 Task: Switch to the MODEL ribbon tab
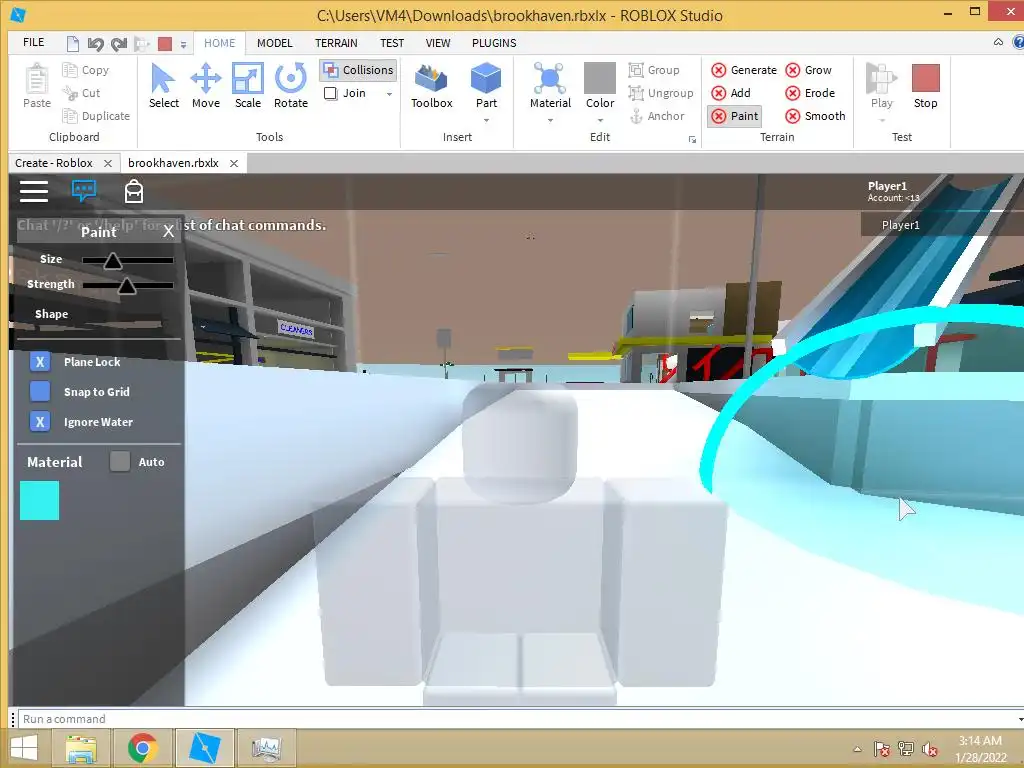pos(274,43)
